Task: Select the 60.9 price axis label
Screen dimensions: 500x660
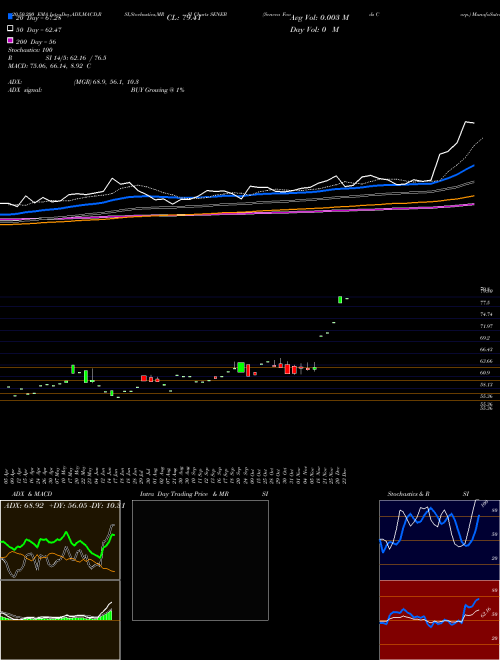Action: (x=485, y=373)
